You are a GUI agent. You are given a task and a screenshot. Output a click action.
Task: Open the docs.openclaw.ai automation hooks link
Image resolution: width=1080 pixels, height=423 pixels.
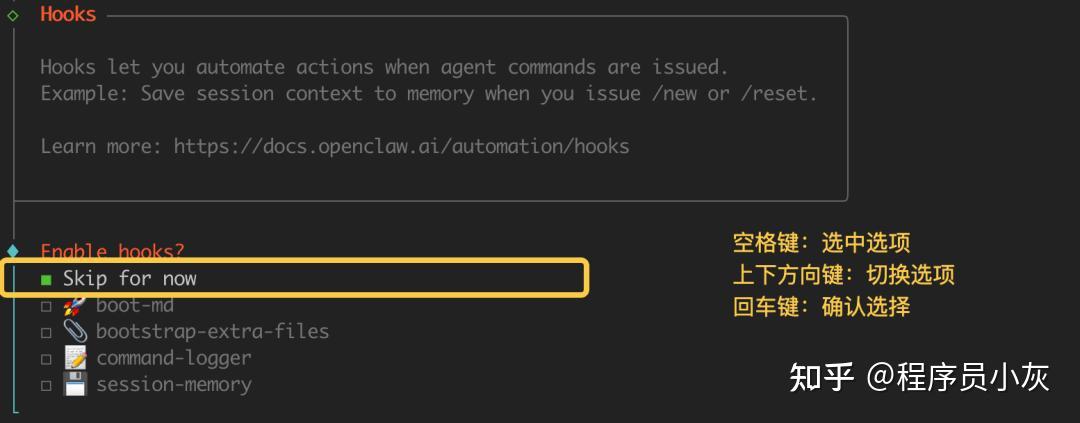pos(401,146)
